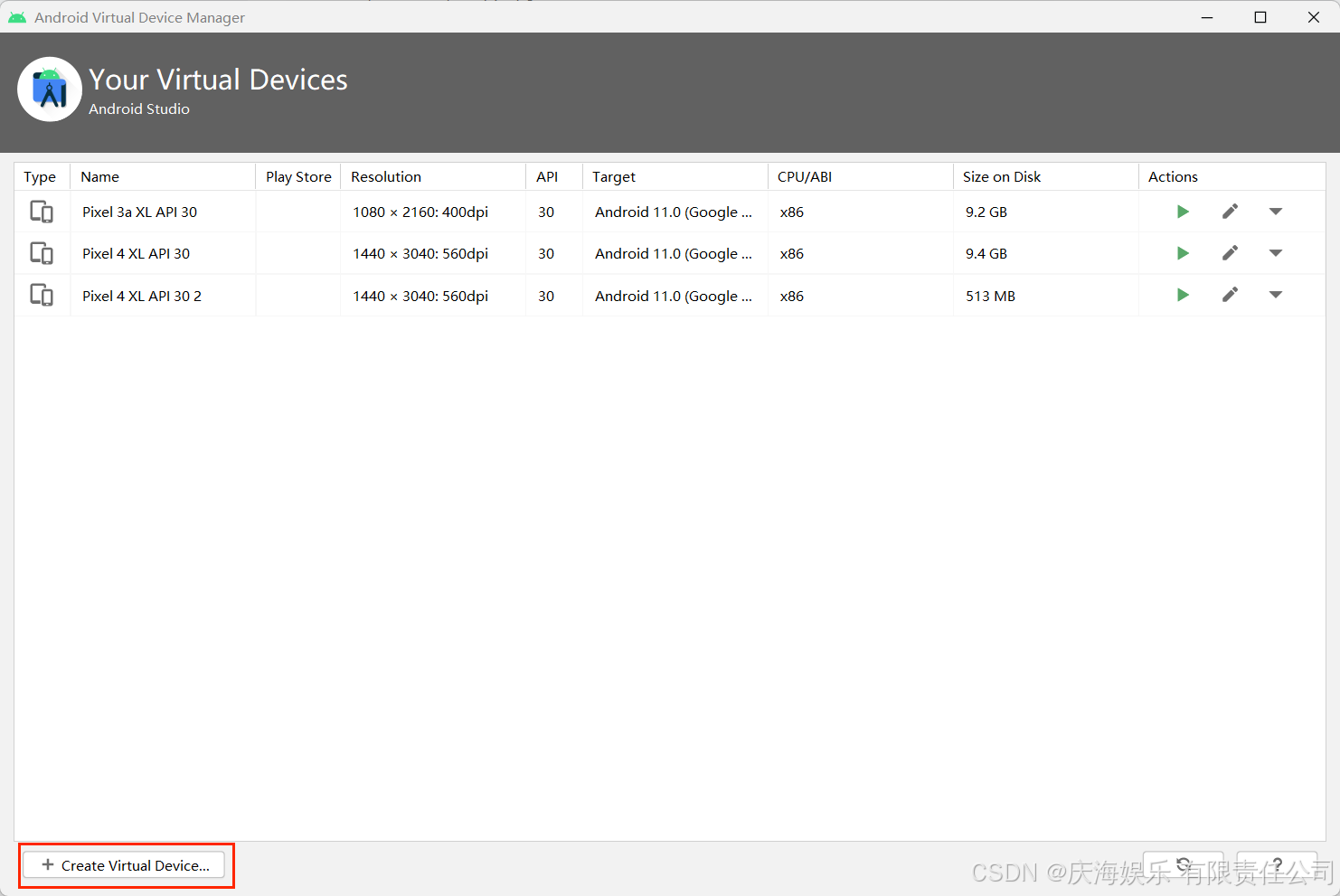Sort devices by the Name column header
Screen dimensions: 1340x896
(163, 176)
